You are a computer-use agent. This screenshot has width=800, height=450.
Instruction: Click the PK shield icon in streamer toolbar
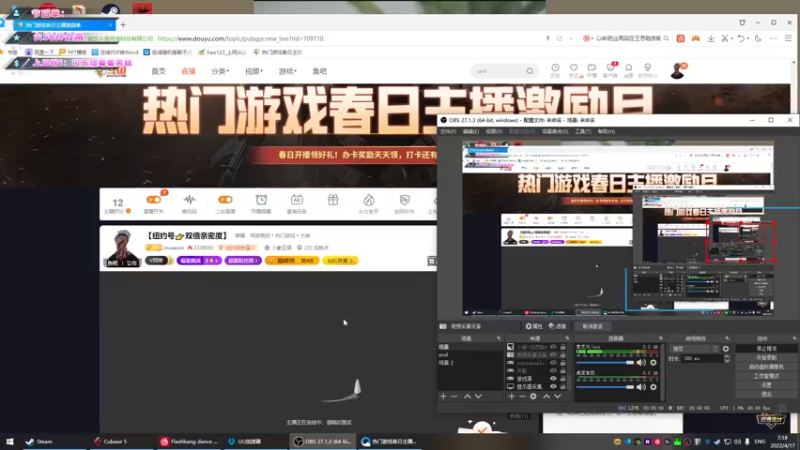pyautogui.click(x=405, y=200)
